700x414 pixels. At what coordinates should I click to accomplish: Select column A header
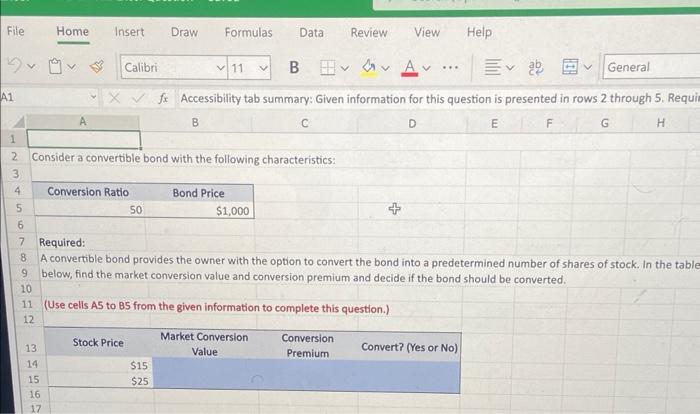point(83,121)
